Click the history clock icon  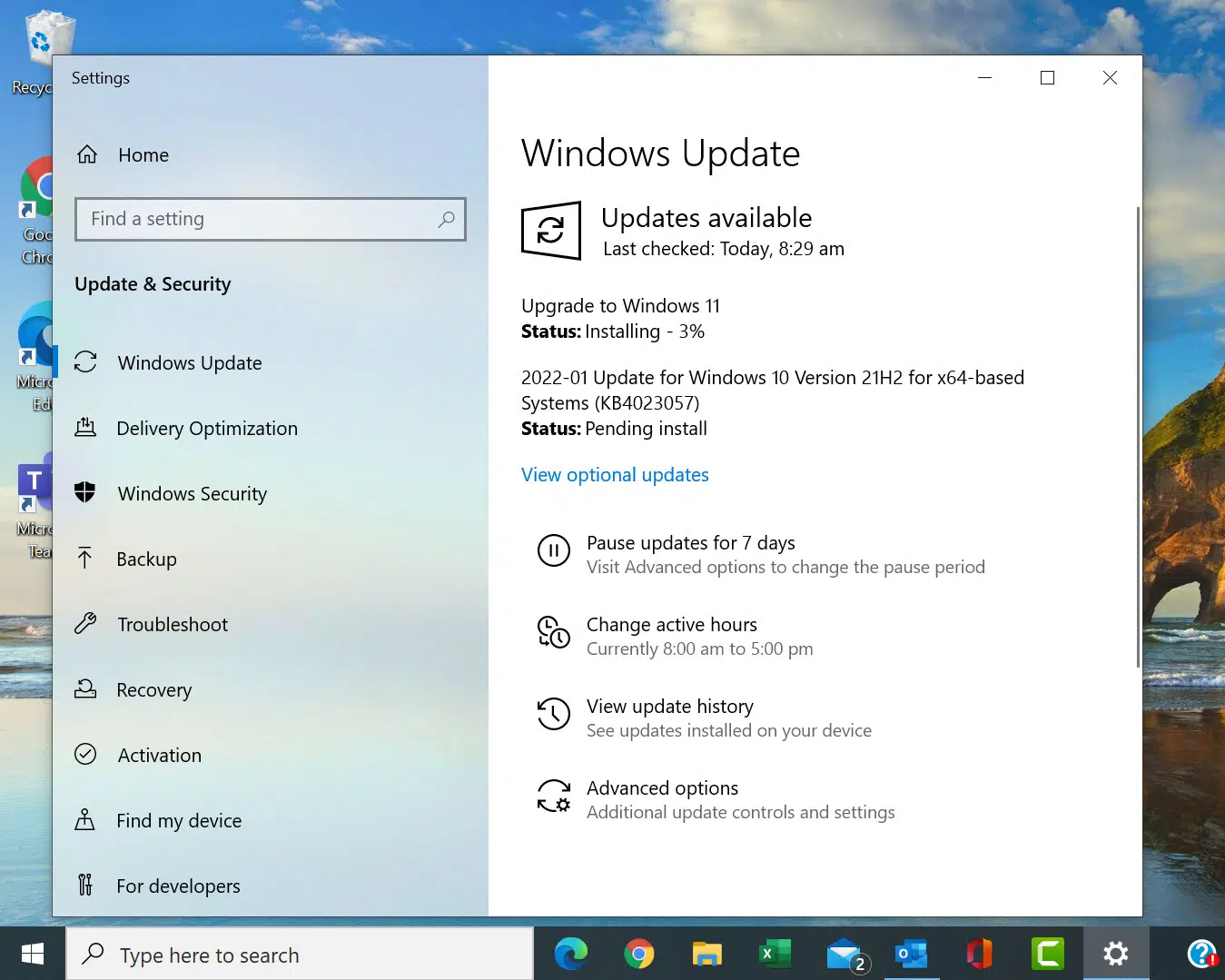[x=554, y=714]
